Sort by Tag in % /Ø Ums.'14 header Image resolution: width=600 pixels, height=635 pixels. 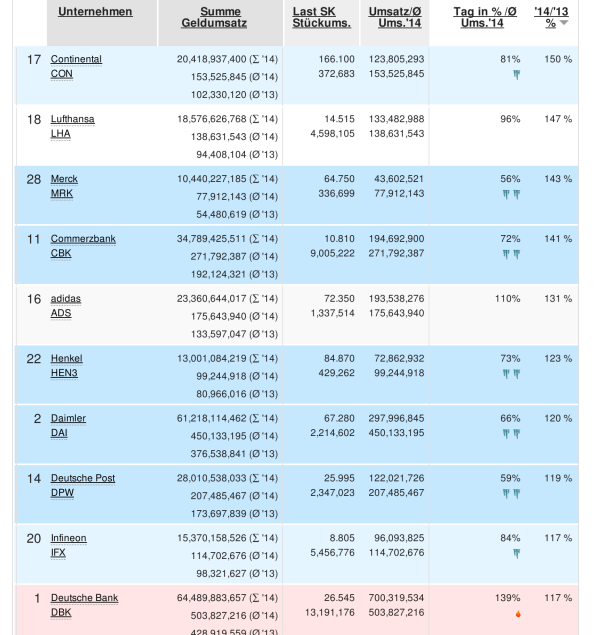coord(487,17)
